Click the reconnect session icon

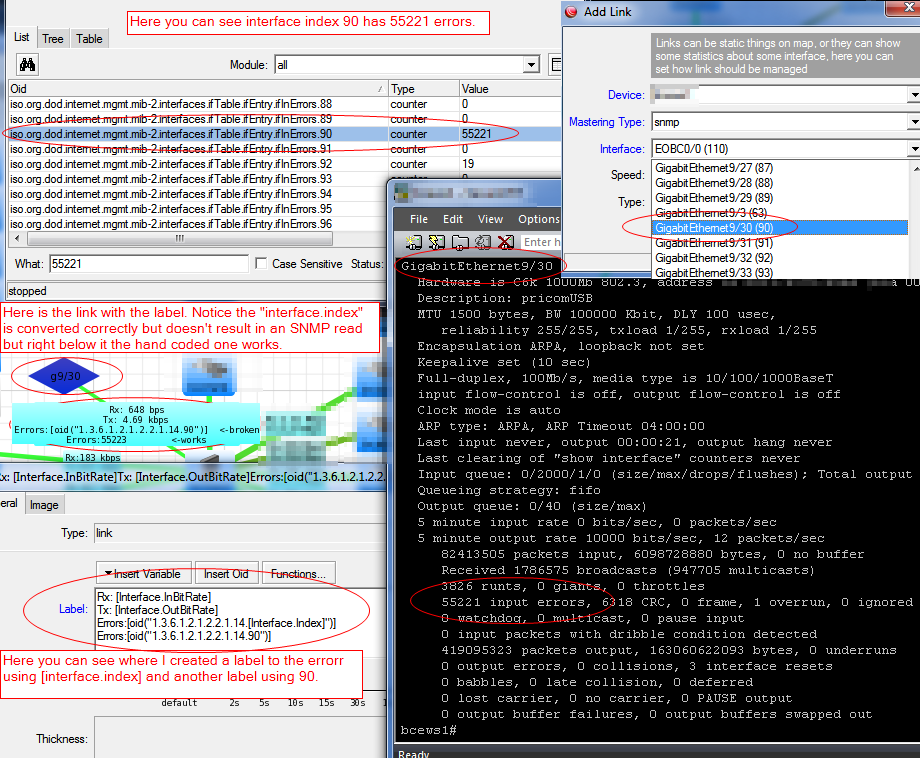point(484,241)
